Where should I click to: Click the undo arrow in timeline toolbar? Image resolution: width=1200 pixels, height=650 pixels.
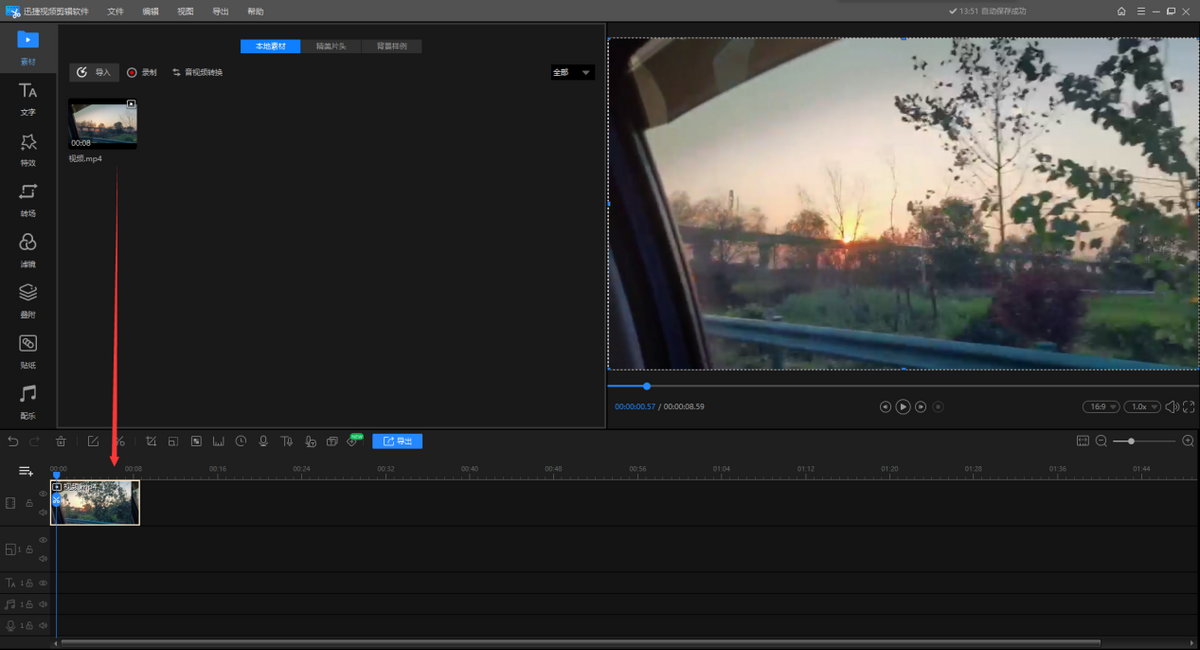[x=13, y=441]
